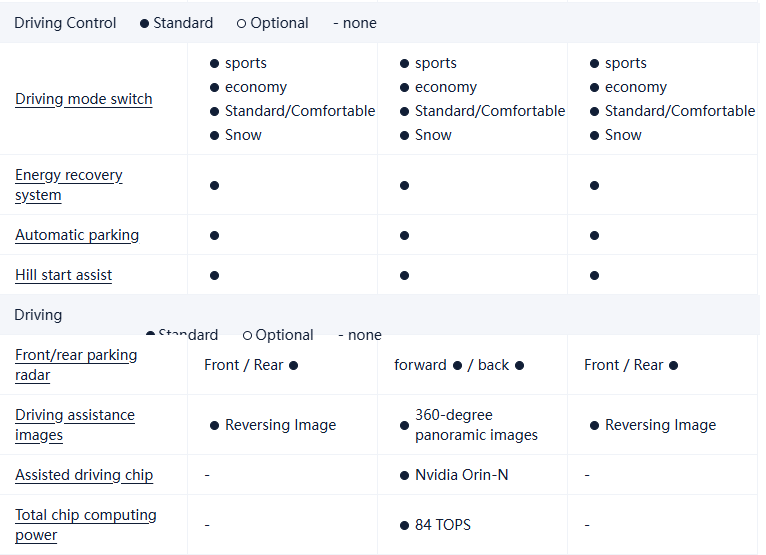Click the Energy recovery system link
The image size is (766, 555).
point(68,185)
